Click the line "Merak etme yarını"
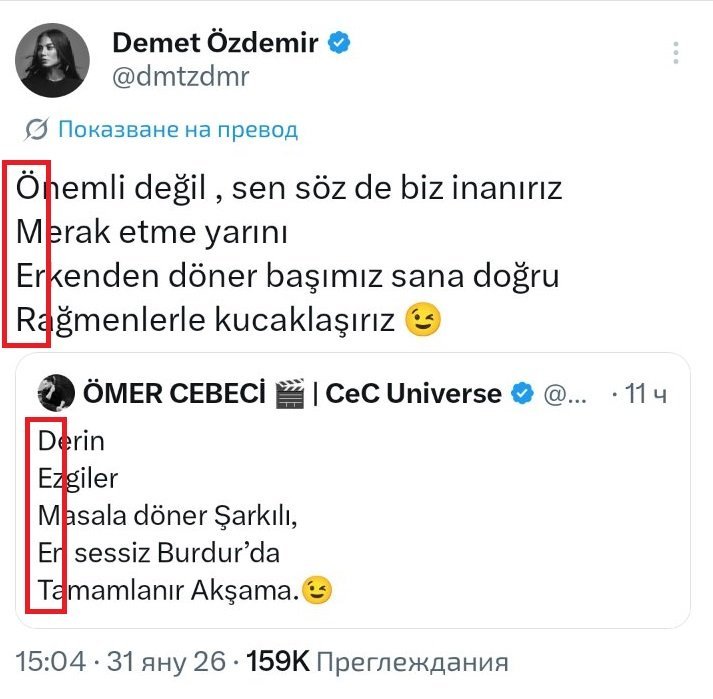The height and width of the screenshot is (699, 713). (x=152, y=232)
